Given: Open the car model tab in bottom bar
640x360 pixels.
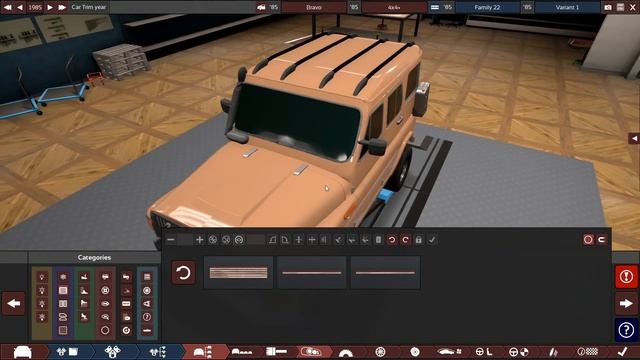Looking at the screenshot, I should click(23, 352).
